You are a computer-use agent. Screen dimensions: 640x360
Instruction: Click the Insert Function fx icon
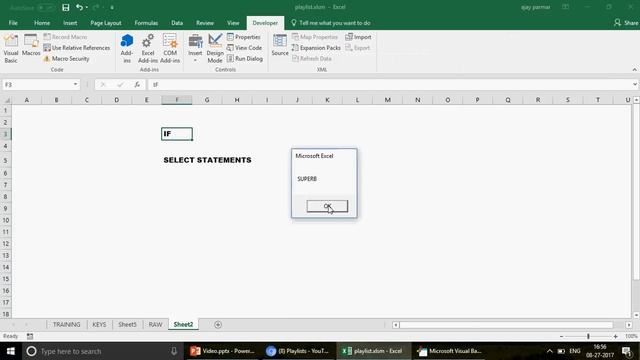[x=137, y=84]
